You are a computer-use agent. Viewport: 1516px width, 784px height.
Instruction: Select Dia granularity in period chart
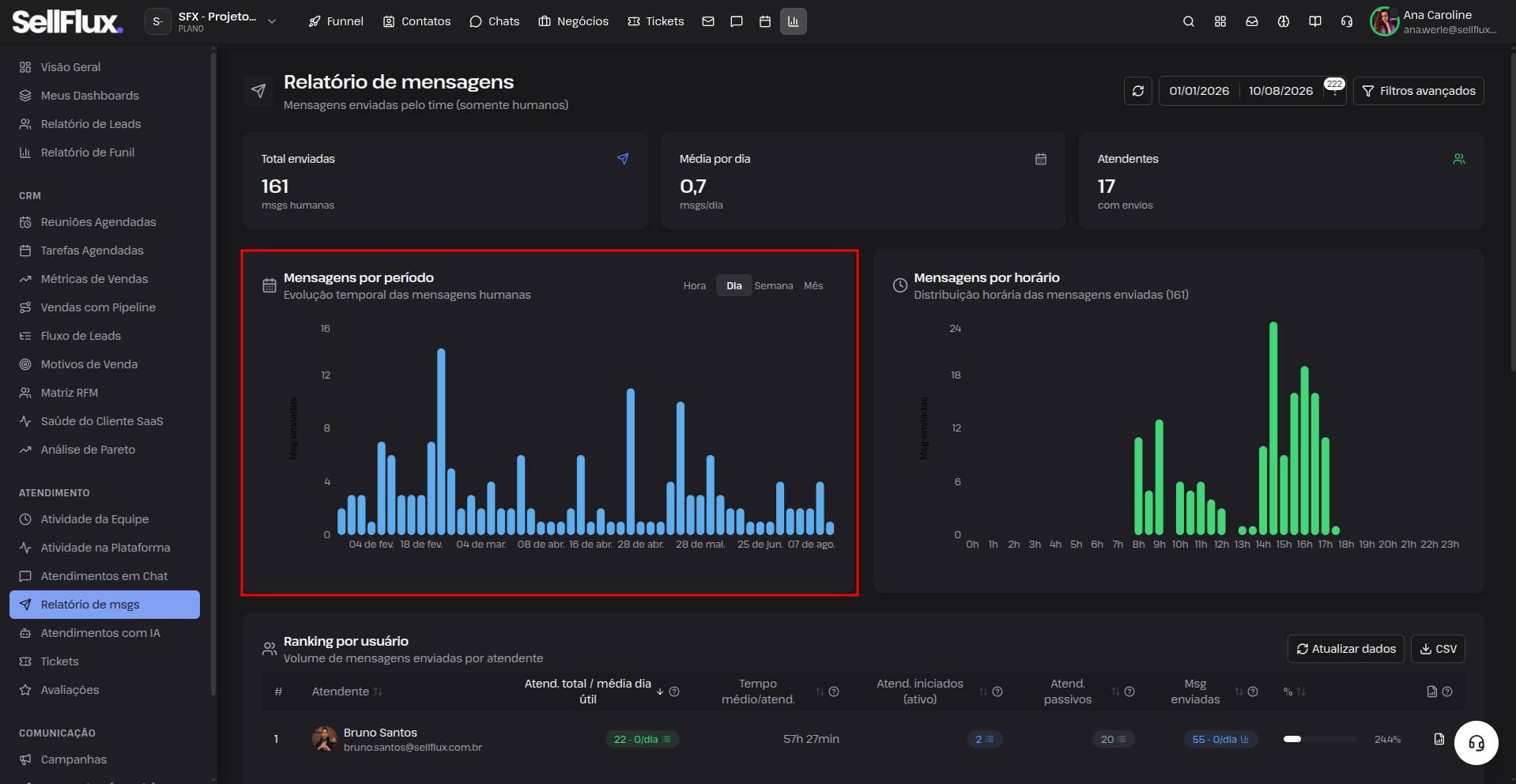coord(734,286)
